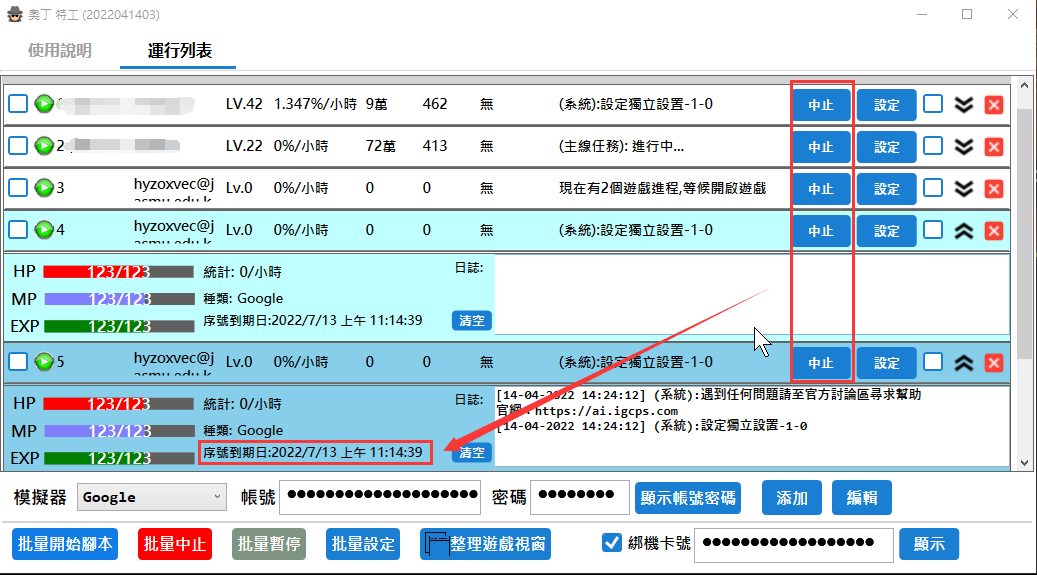Click the green play icon on row 5
Image resolution: width=1037 pixels, height=575 pixels.
click(44, 362)
